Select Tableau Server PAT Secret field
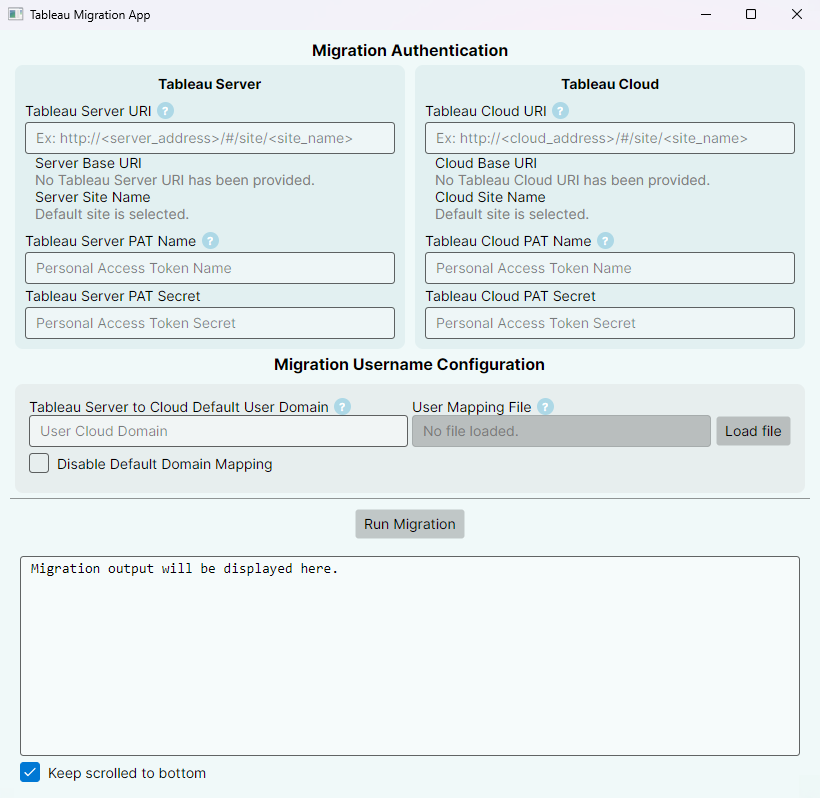 tap(210, 323)
